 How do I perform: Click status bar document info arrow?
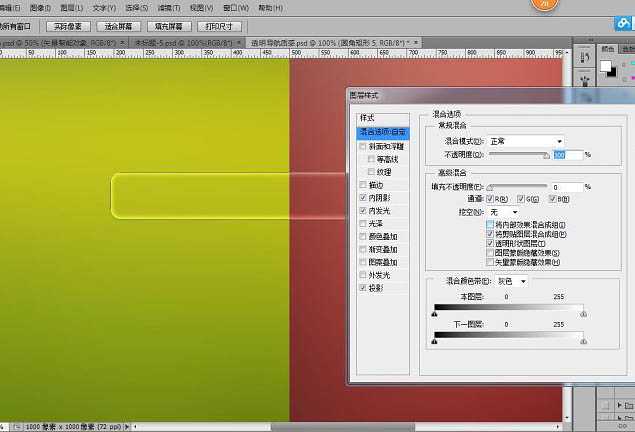127,427
